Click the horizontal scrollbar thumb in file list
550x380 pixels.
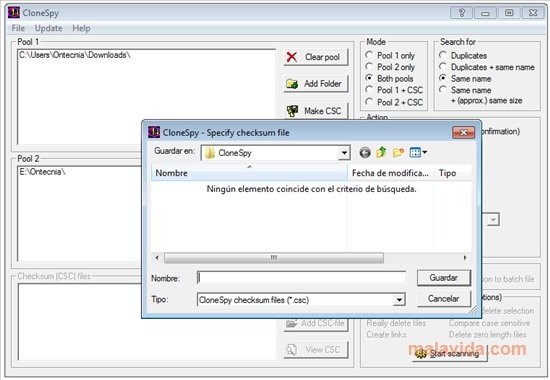point(274,258)
